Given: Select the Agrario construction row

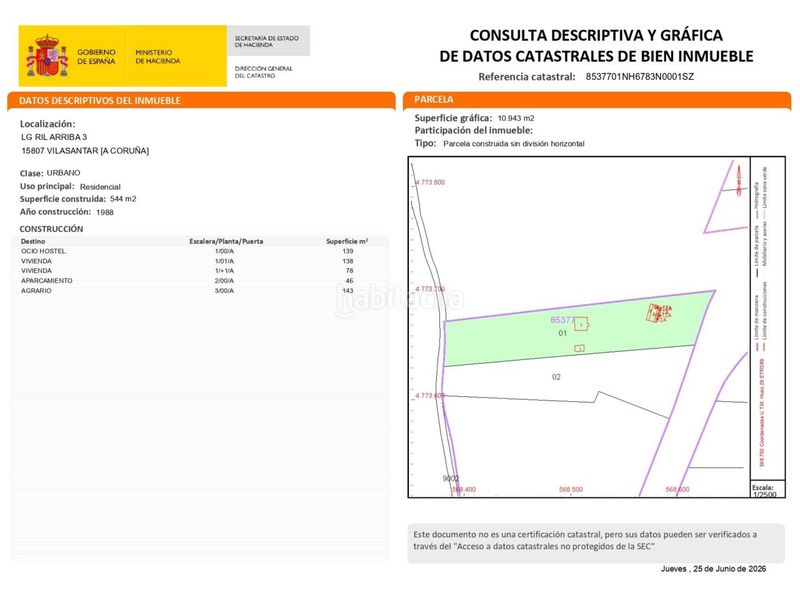Looking at the screenshot, I should point(199,290).
